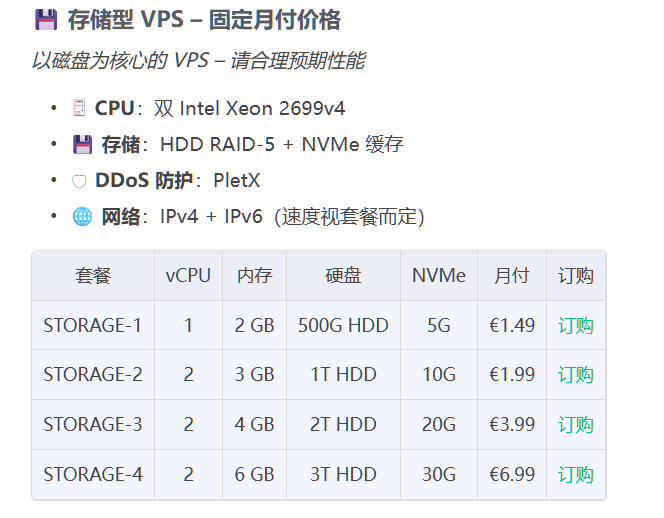The height and width of the screenshot is (518, 664).
Task: Click the 内存 column header
Action: pos(254,276)
